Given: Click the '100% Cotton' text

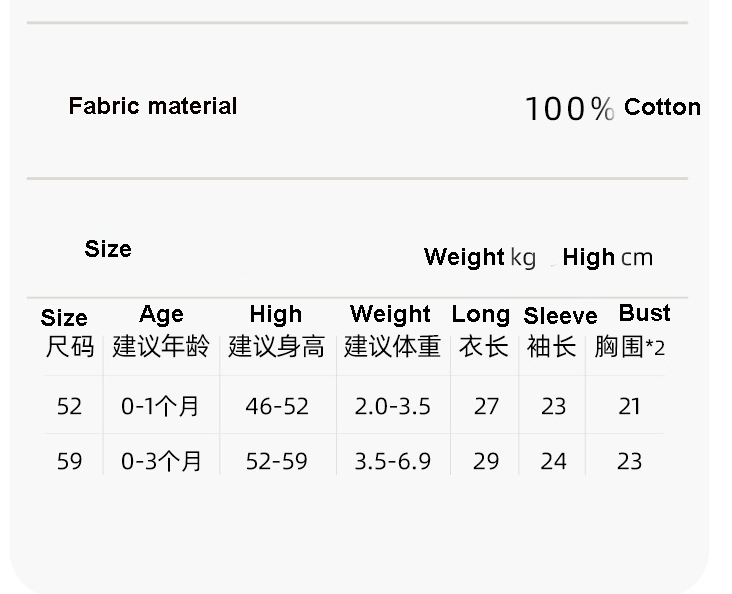Looking at the screenshot, I should [x=612, y=108].
